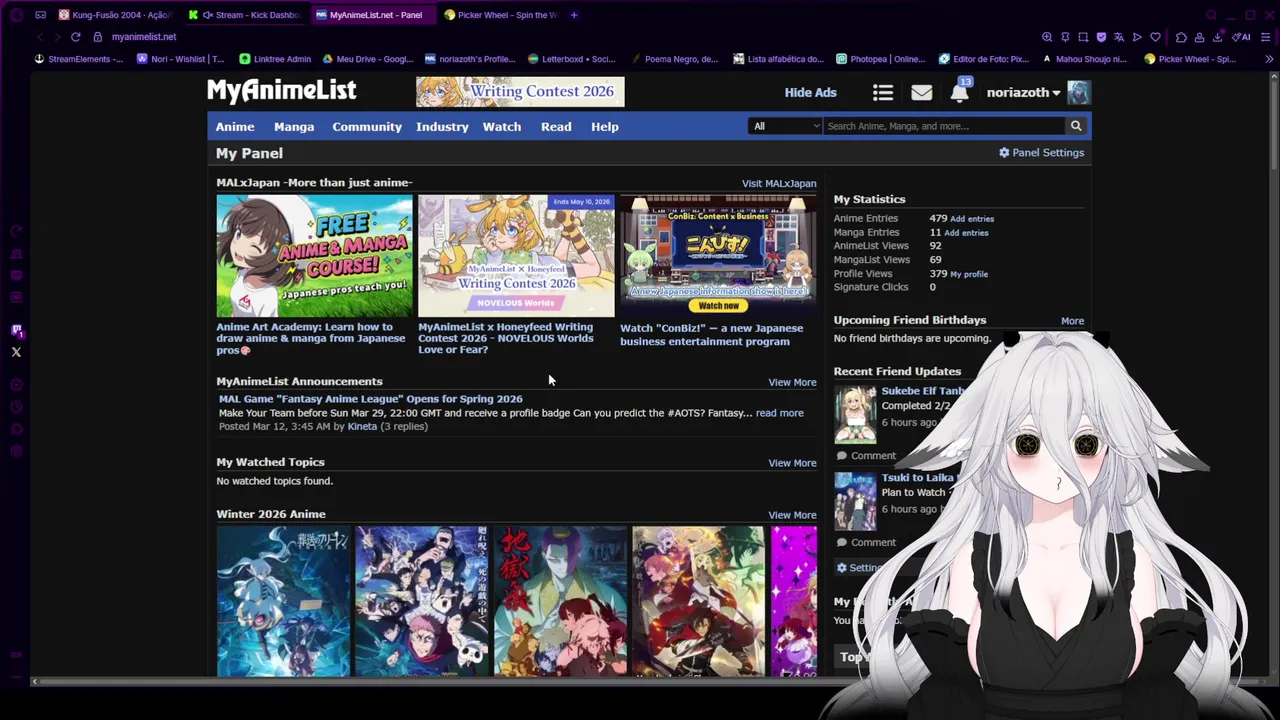
Task: Add entries next to Anime Entries
Action: 972,219
